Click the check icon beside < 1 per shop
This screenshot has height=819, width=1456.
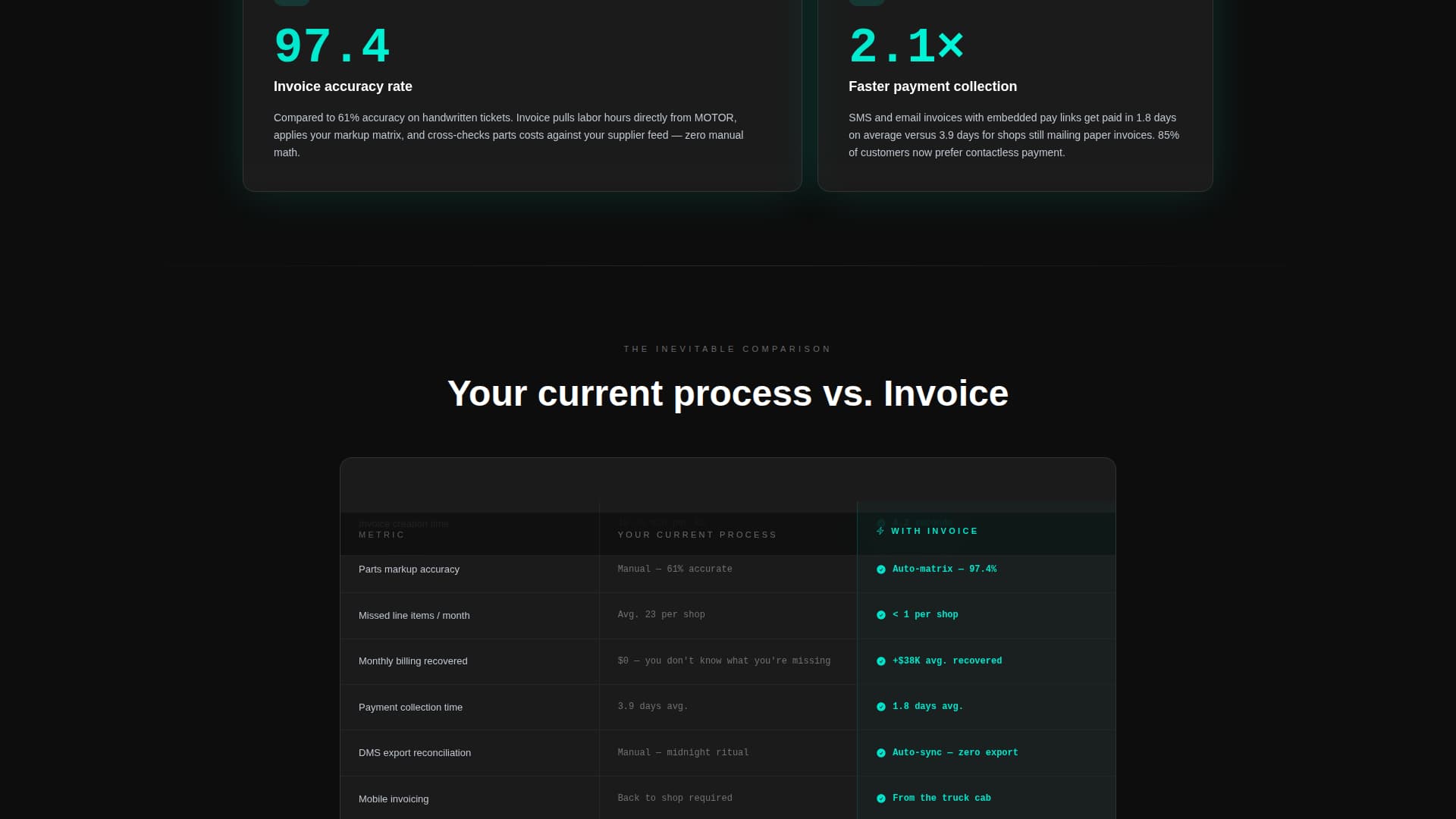coord(881,615)
